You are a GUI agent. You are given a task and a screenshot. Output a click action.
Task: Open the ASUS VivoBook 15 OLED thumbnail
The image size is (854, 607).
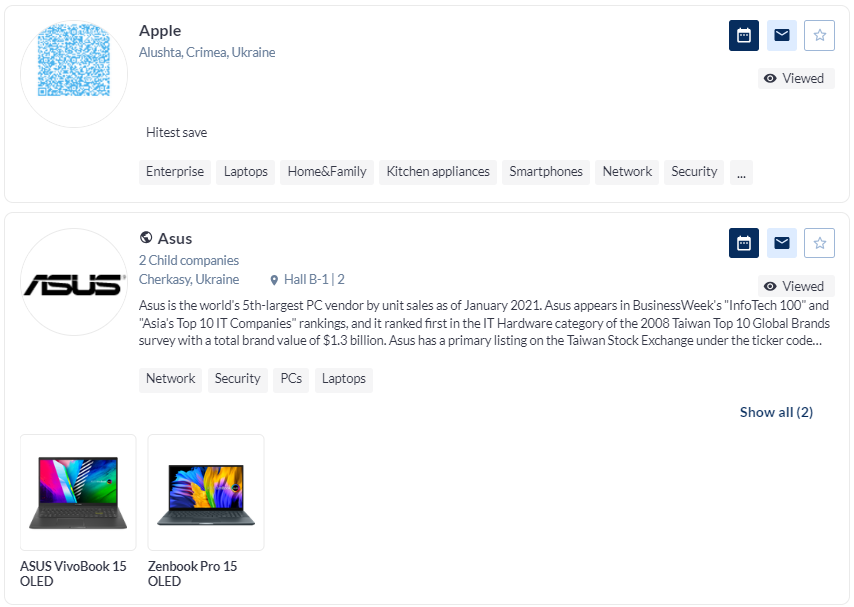[78, 492]
